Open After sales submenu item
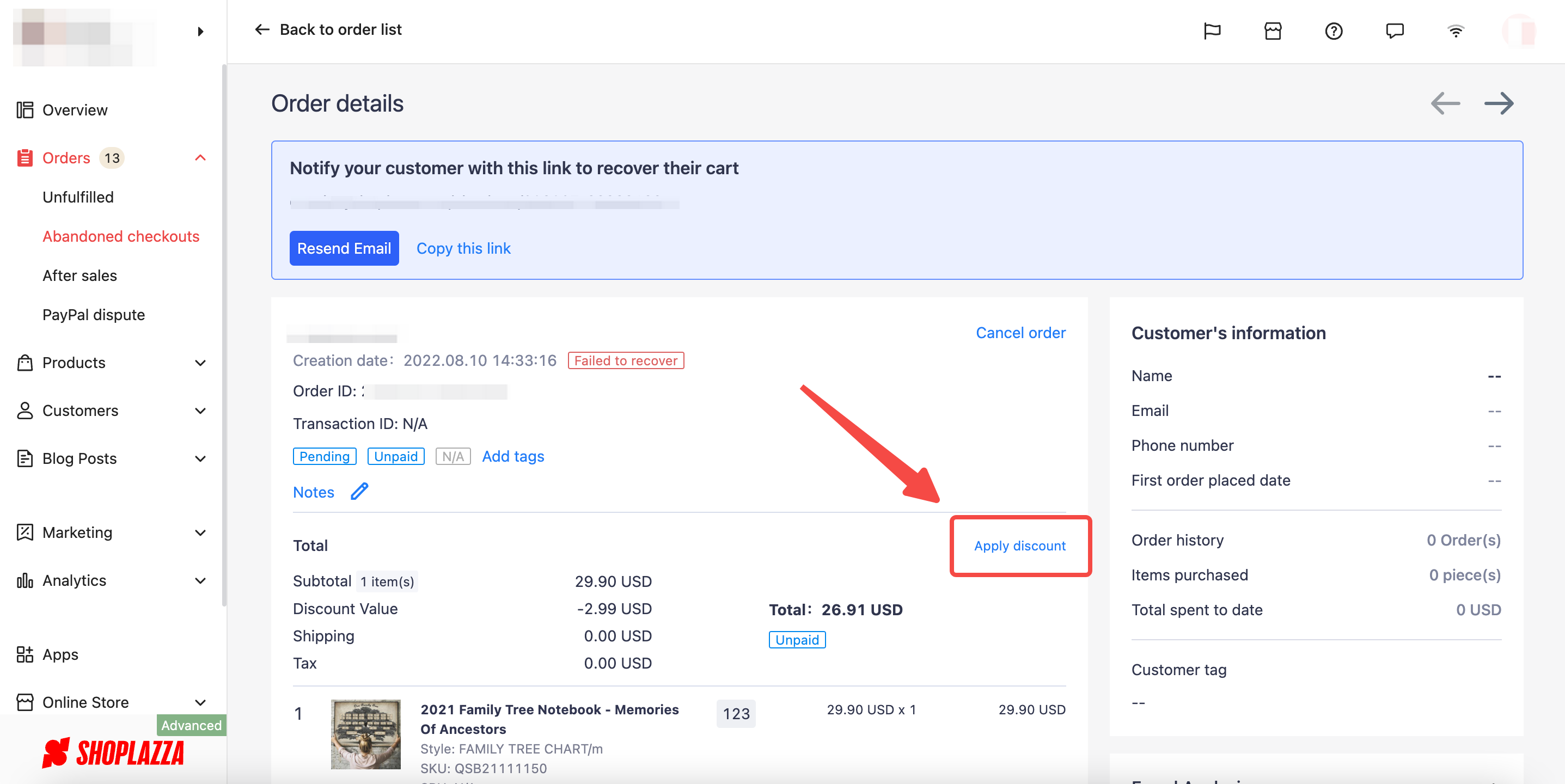The image size is (1565, 784). pyautogui.click(x=80, y=275)
